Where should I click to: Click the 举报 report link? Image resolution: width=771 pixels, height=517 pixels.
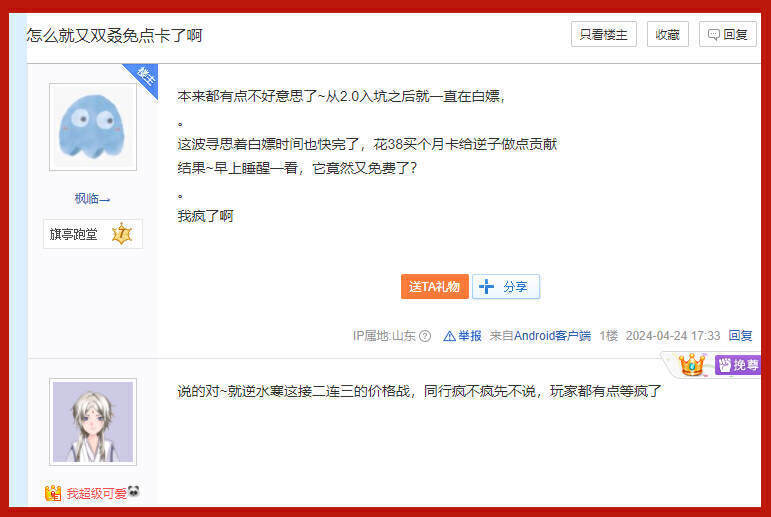click(470, 336)
